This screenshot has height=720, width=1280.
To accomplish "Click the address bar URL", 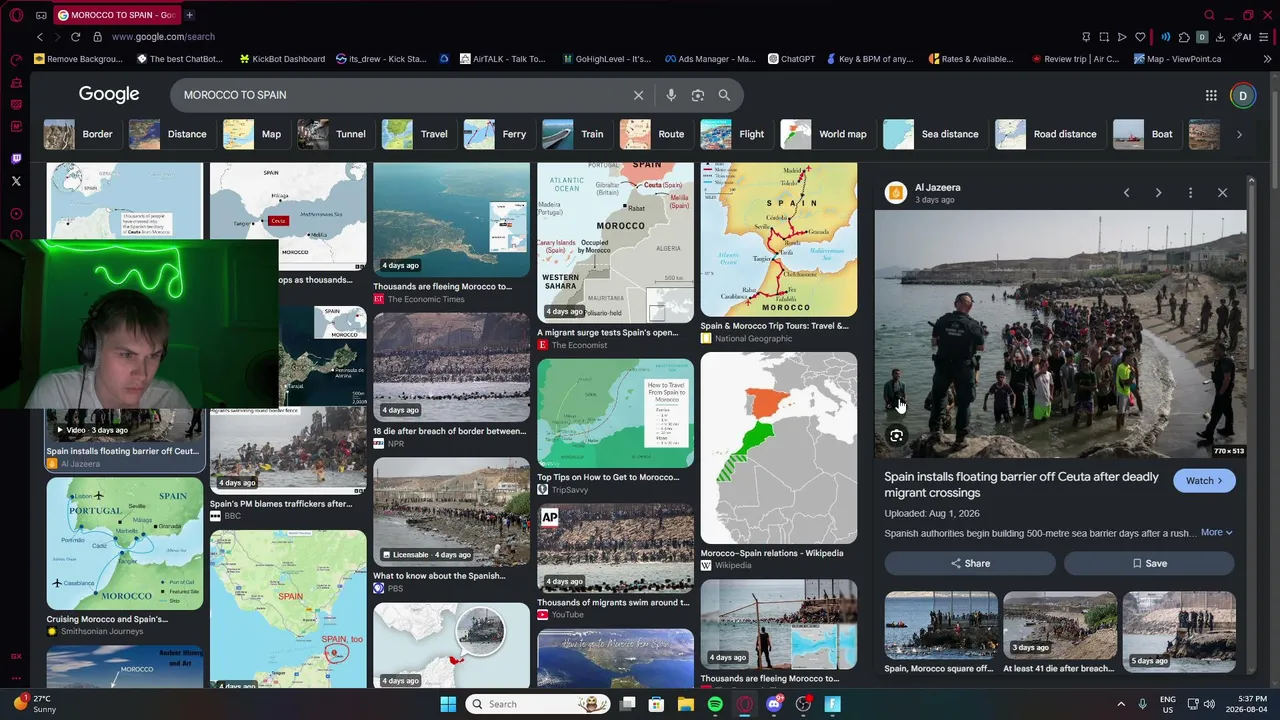I will point(163,37).
